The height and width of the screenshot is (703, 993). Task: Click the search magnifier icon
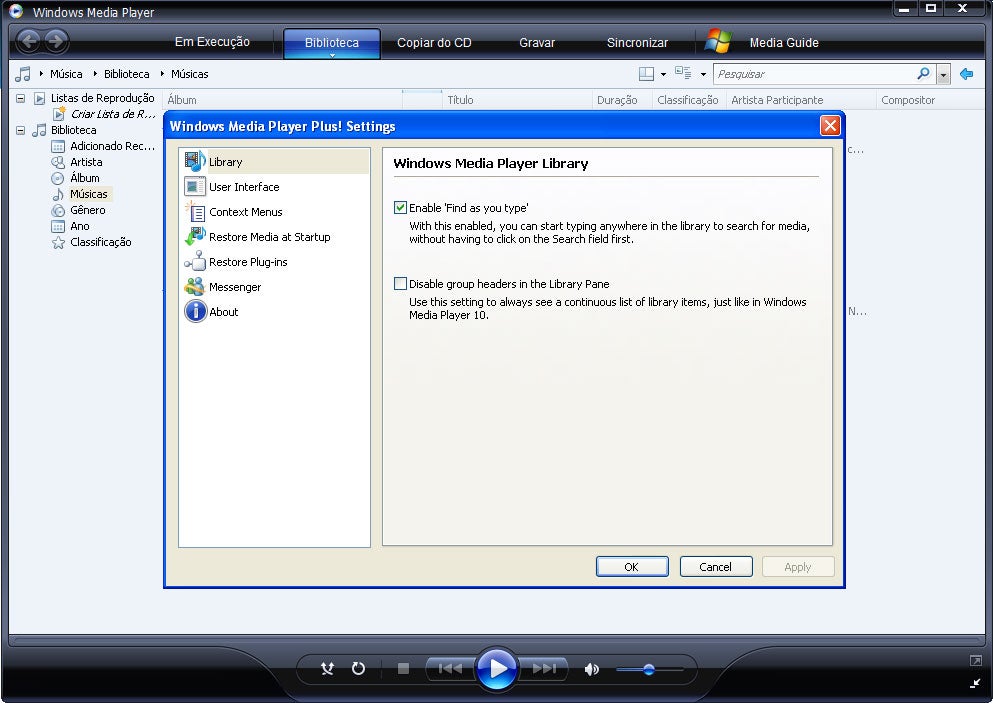click(923, 73)
